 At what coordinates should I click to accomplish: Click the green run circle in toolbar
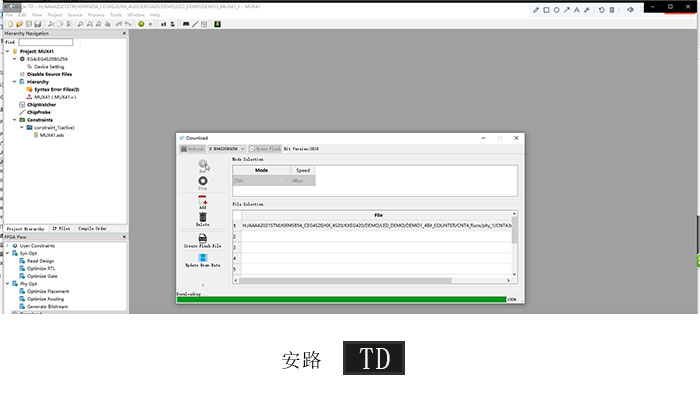[x=141, y=24]
